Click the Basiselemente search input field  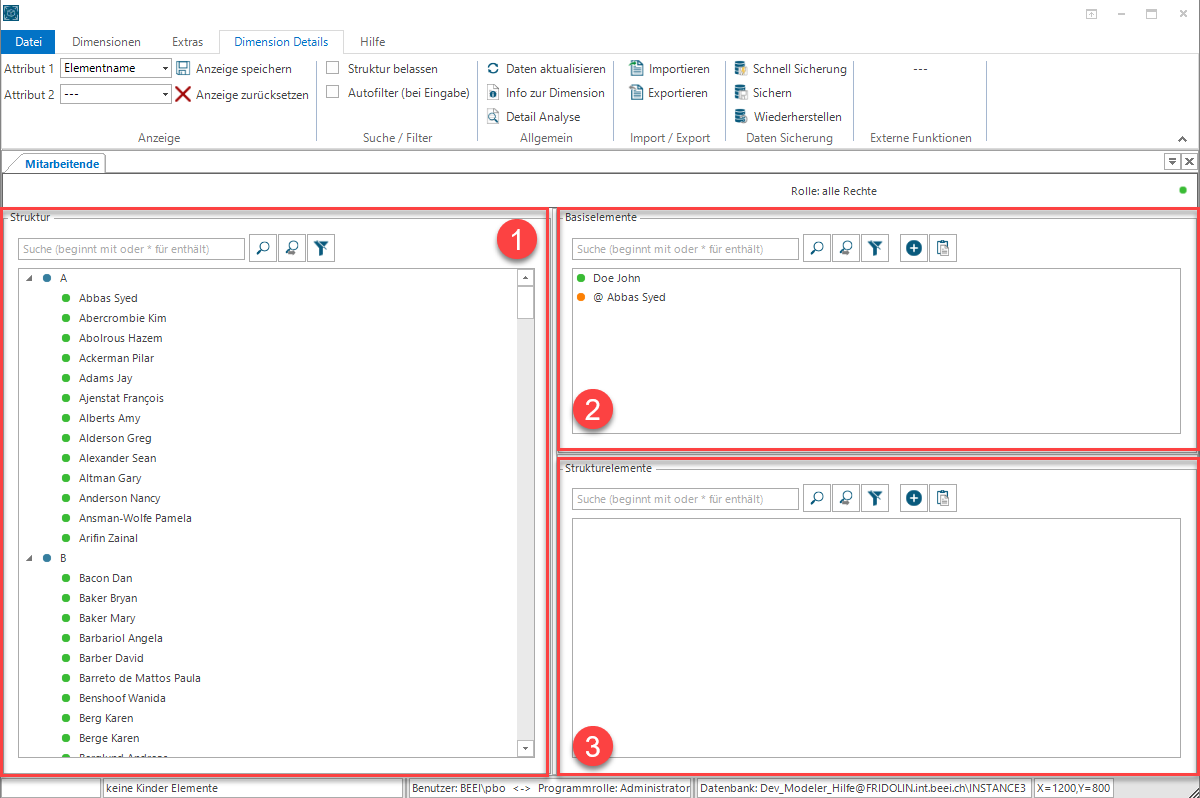point(686,249)
